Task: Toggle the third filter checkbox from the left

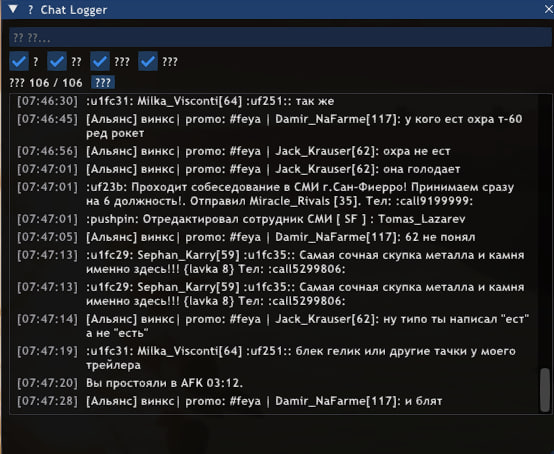Action: point(100,61)
